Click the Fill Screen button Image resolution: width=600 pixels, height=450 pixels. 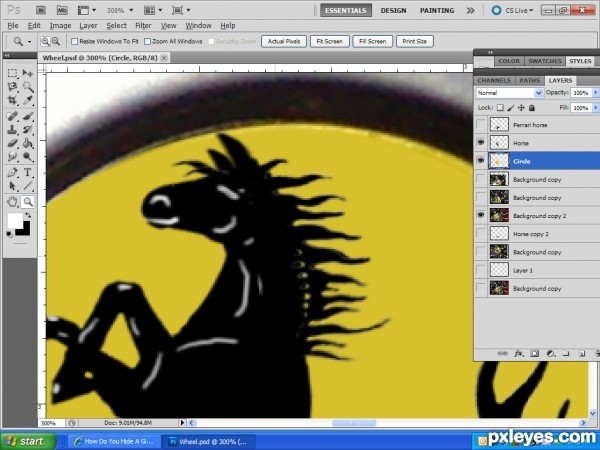pos(372,41)
